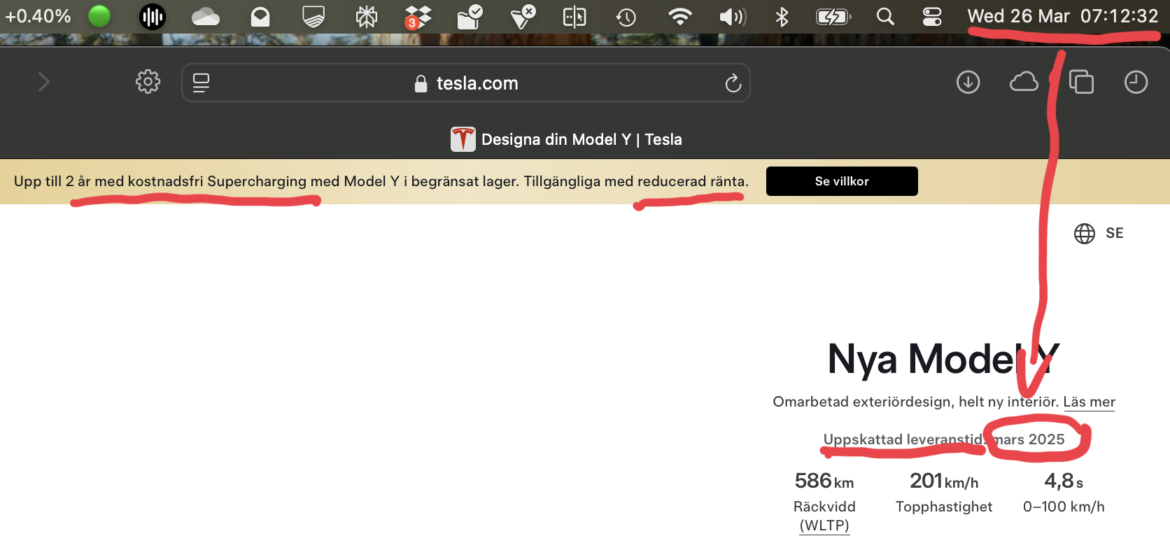Show tab overview

[1081, 82]
